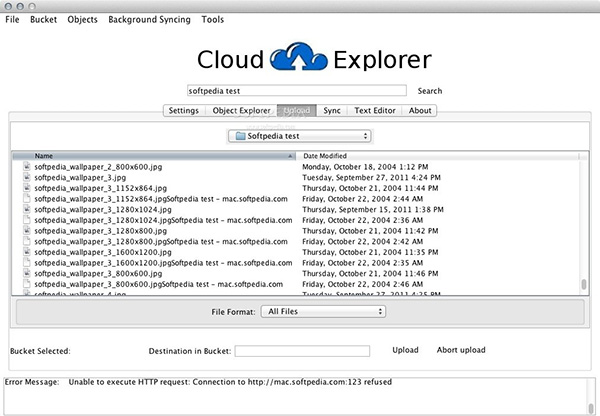
Task: Click icon for softpedia_wallpaper_3_800x600.jpg
Action: click(26, 273)
